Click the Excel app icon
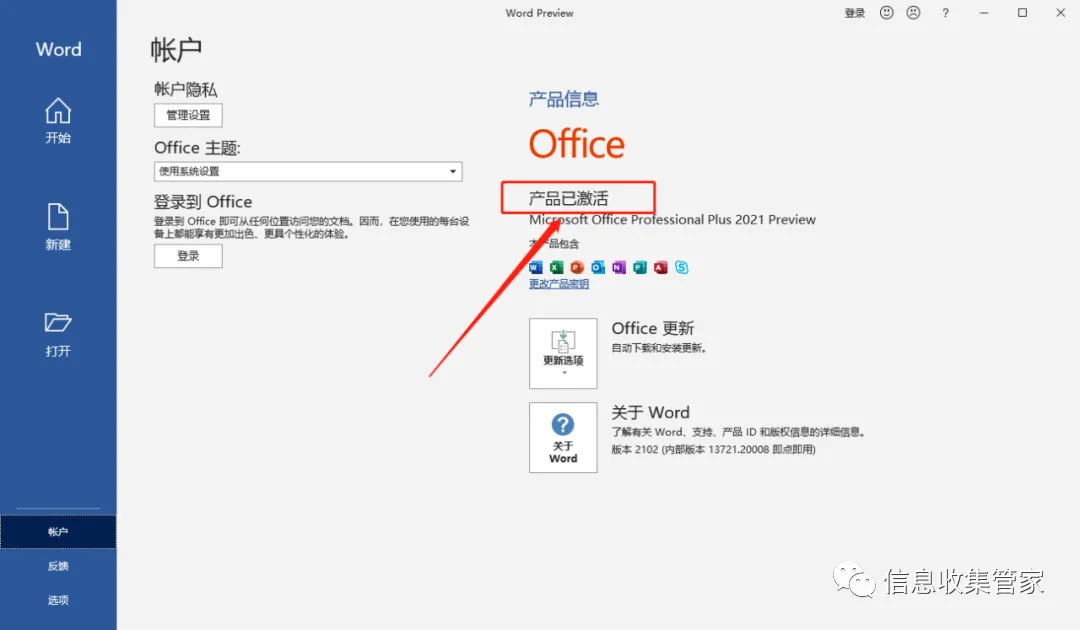1080x630 pixels. pyautogui.click(x=557, y=267)
